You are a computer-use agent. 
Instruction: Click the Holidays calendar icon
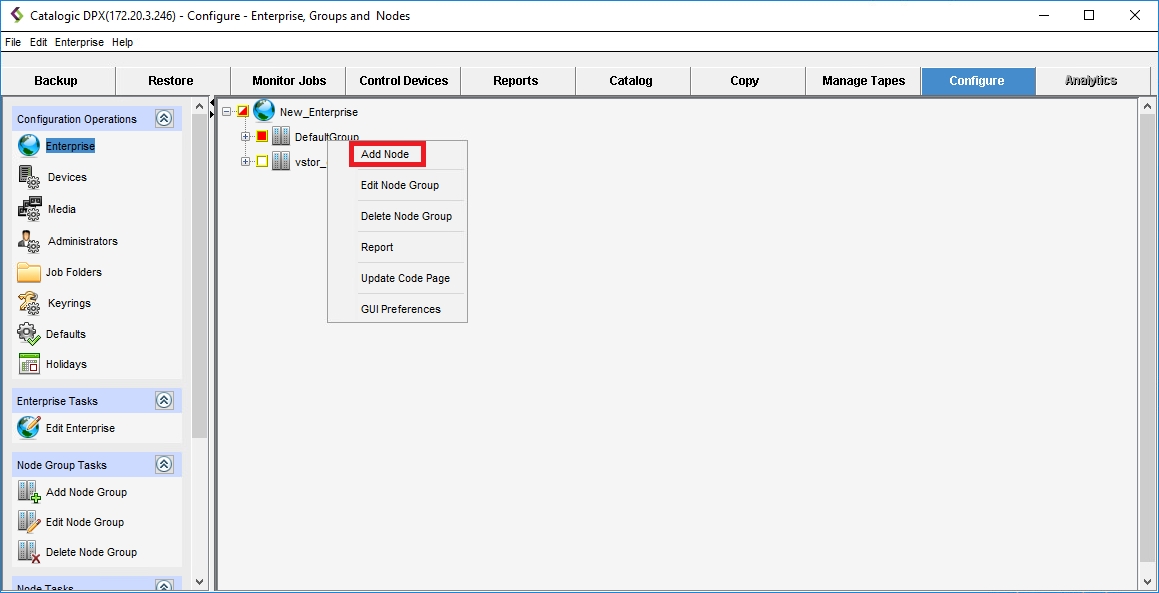click(x=29, y=364)
